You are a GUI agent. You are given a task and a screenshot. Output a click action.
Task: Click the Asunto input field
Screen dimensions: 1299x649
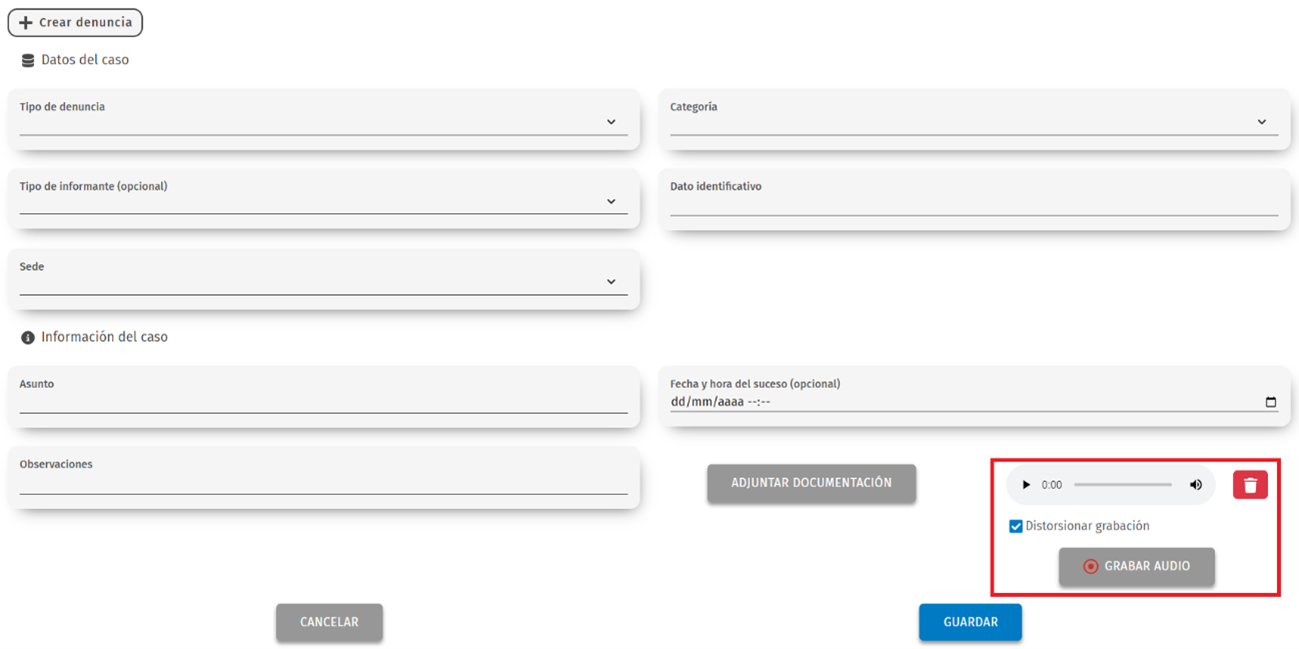pyautogui.click(x=320, y=400)
